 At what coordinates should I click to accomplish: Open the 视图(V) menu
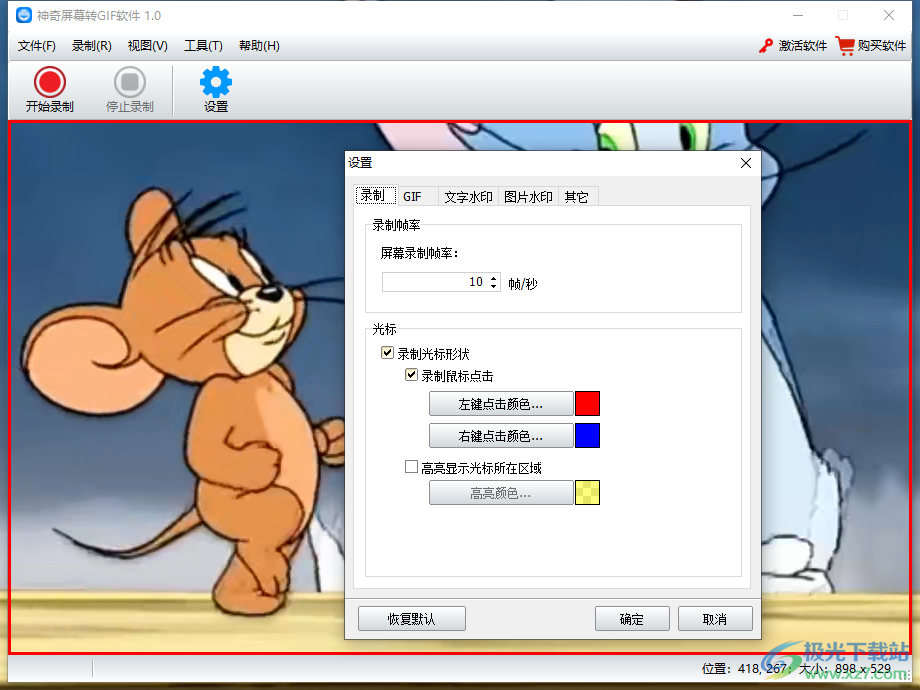coord(148,46)
